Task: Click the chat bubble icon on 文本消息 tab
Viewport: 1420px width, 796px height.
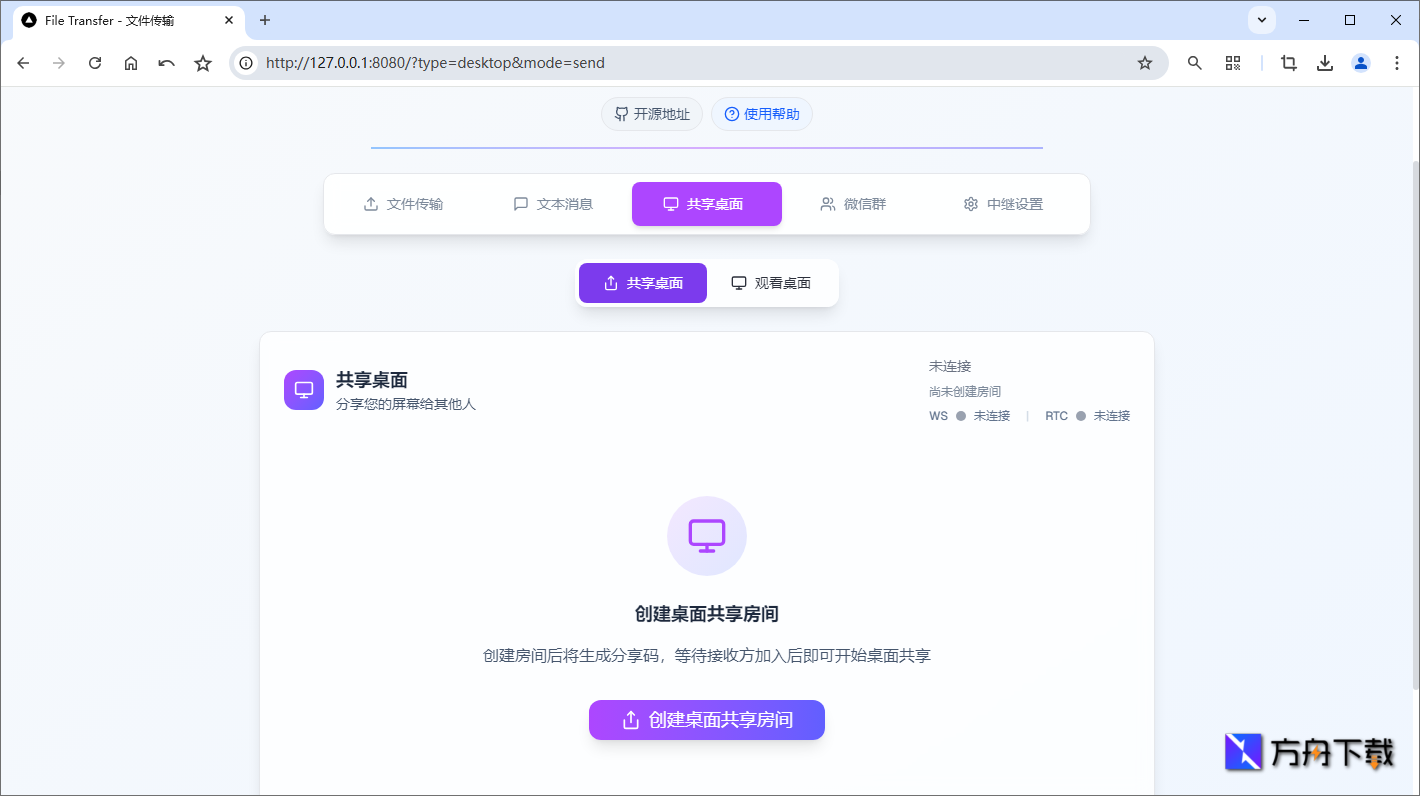Action: [x=520, y=203]
